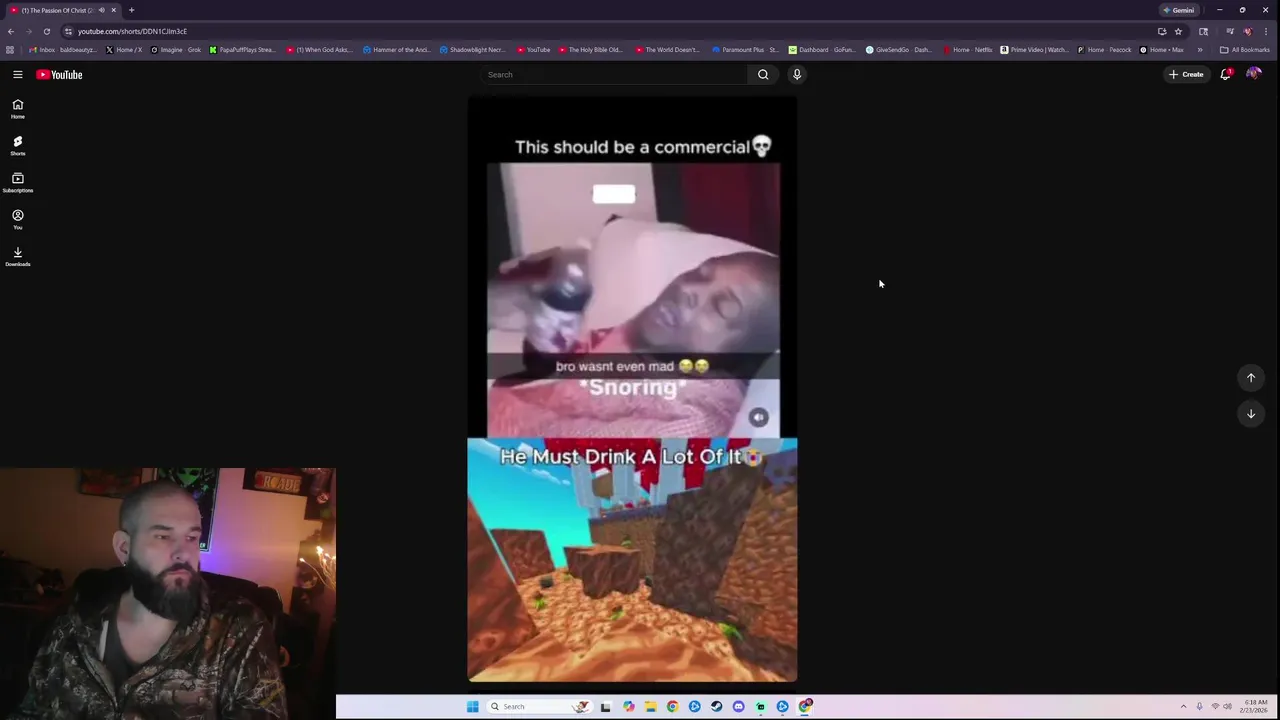Open the YouTube hamburger guide menu
The height and width of the screenshot is (720, 1280).
pyautogui.click(x=18, y=74)
